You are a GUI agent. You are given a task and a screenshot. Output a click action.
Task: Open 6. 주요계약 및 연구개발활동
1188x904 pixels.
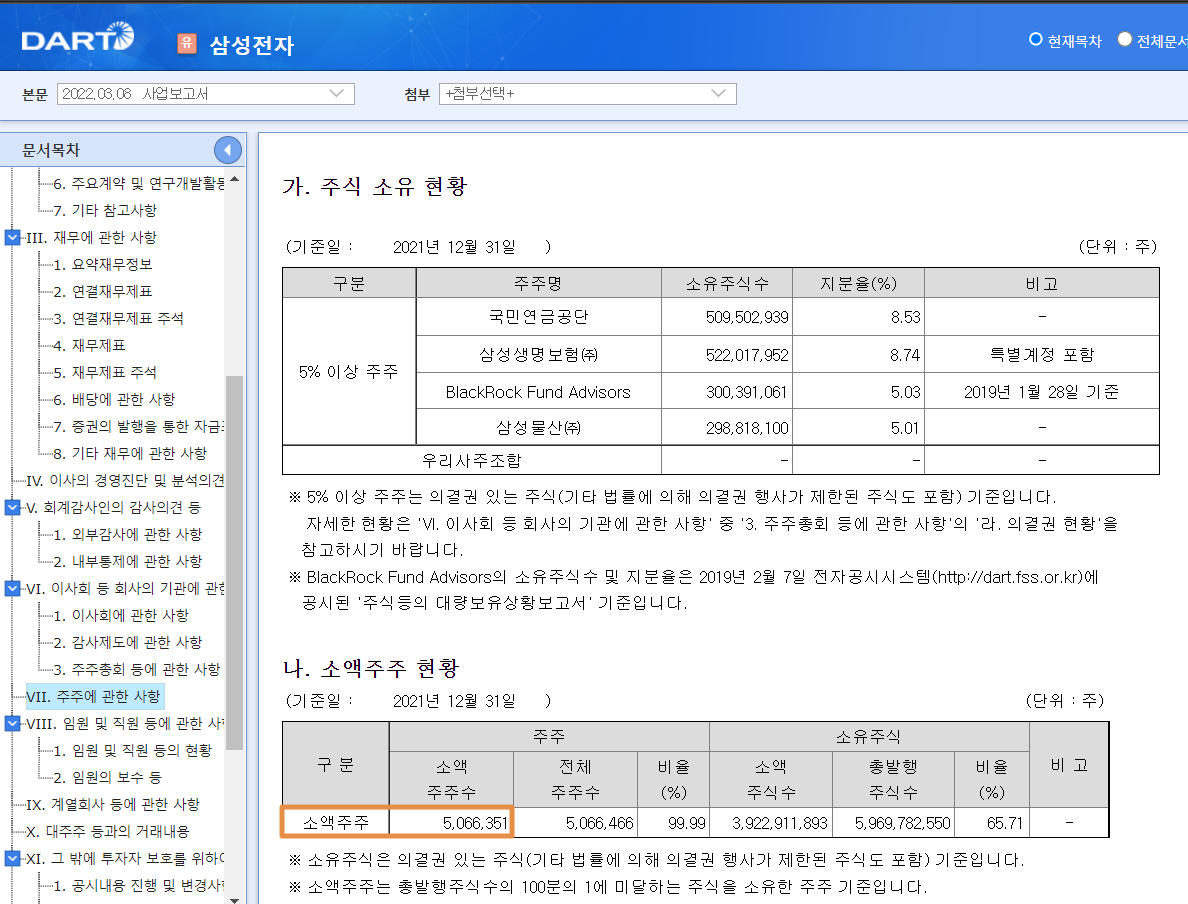coord(139,183)
